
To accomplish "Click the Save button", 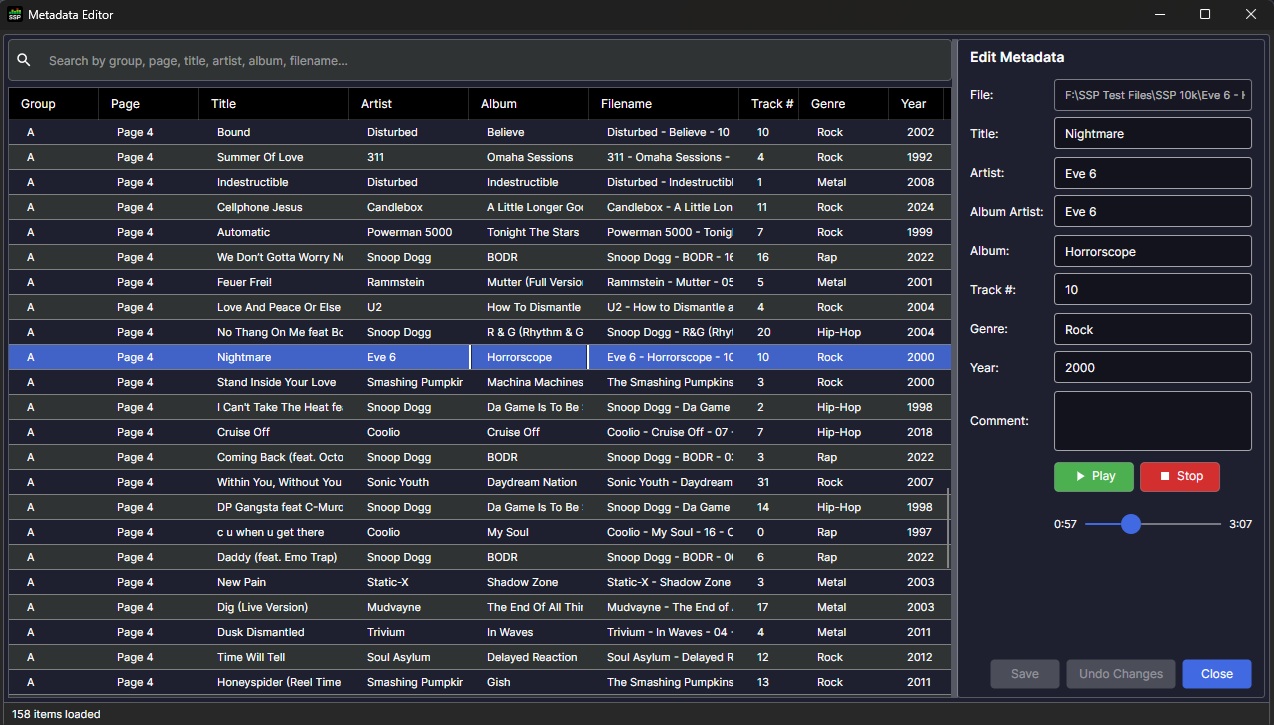I will pyautogui.click(x=1025, y=673).
